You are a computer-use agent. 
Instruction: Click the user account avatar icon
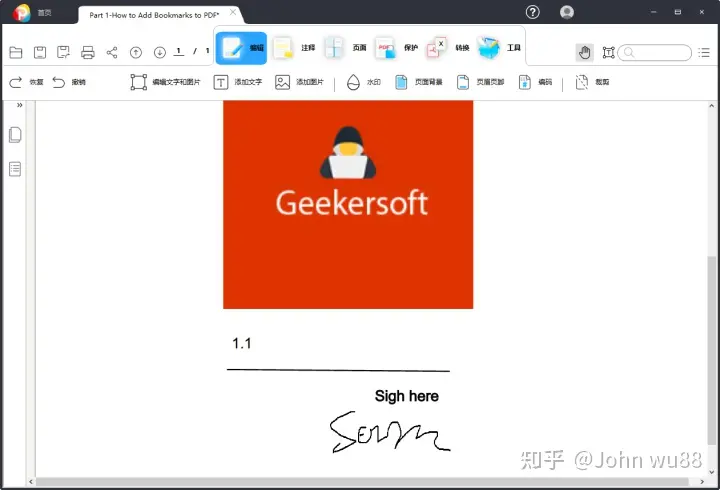(x=567, y=12)
